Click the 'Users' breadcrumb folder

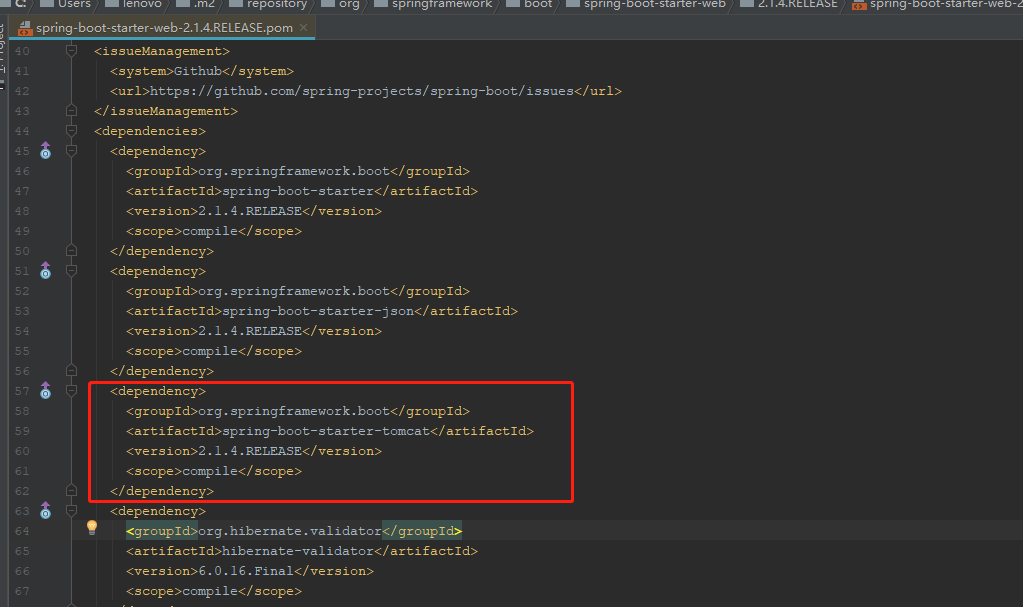coord(66,4)
